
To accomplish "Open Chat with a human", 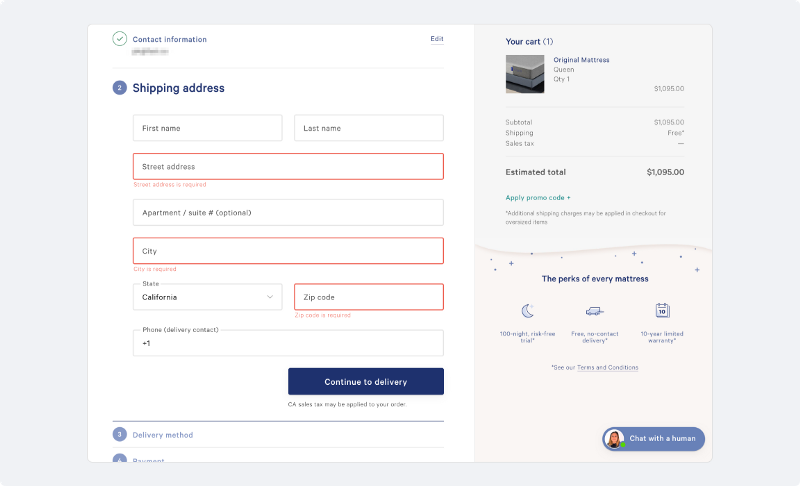I will 654,439.
